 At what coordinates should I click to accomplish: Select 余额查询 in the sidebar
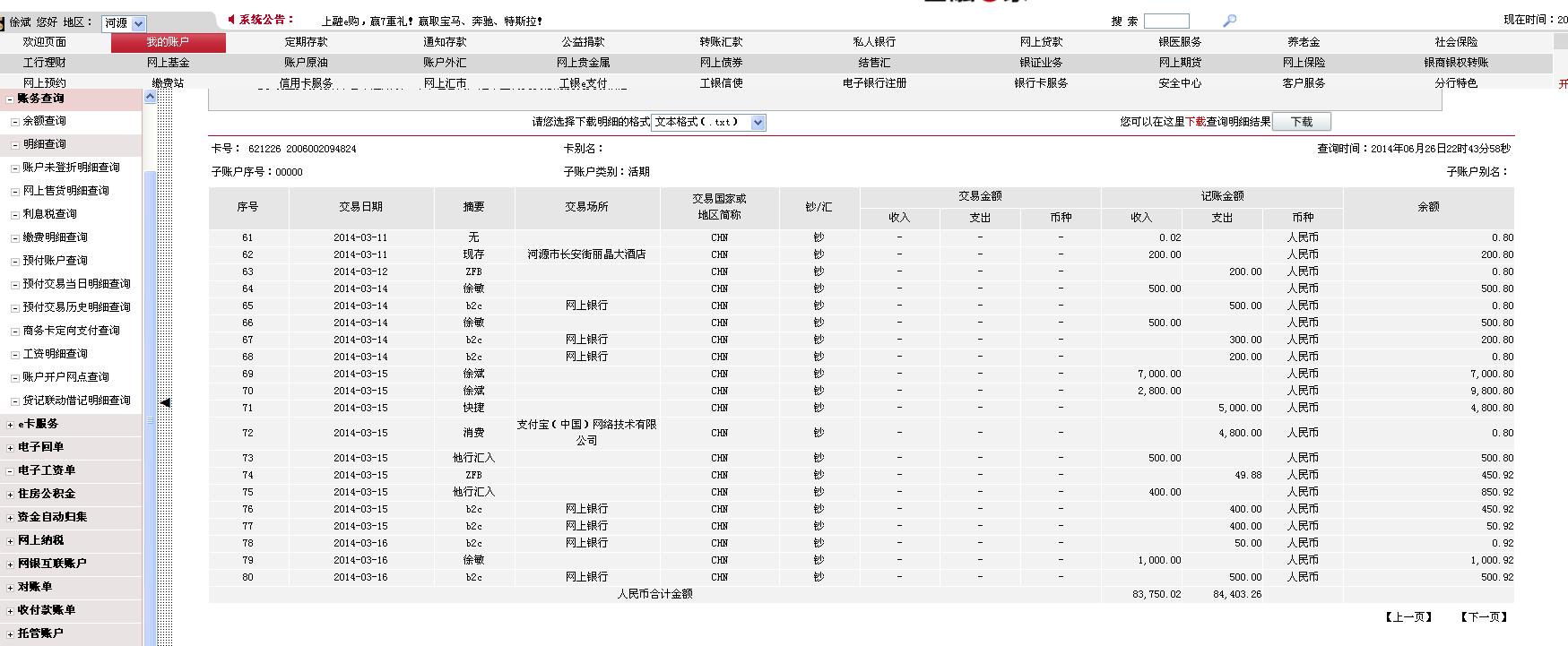[44, 121]
